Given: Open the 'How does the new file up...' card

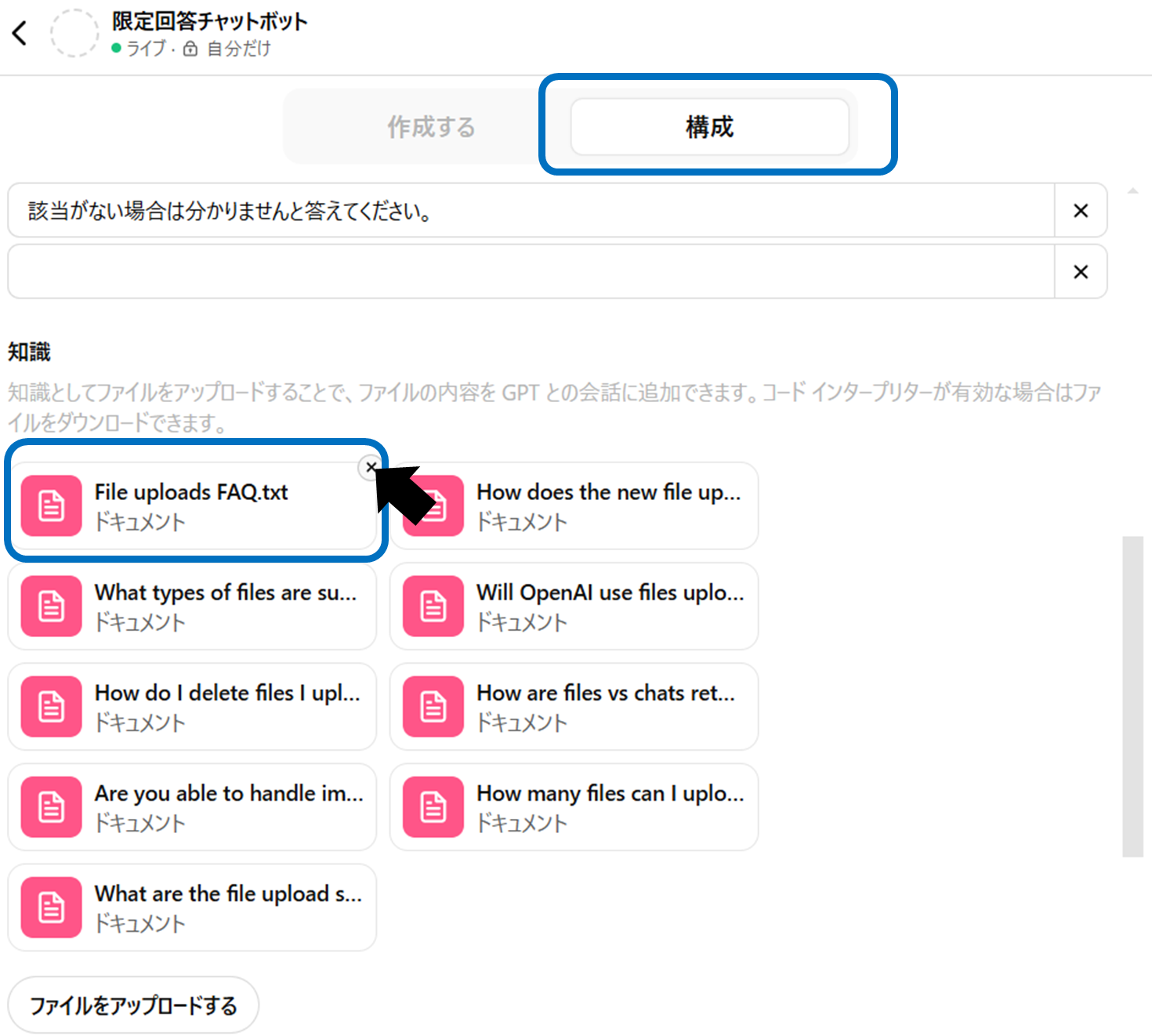Looking at the screenshot, I should click(x=607, y=506).
